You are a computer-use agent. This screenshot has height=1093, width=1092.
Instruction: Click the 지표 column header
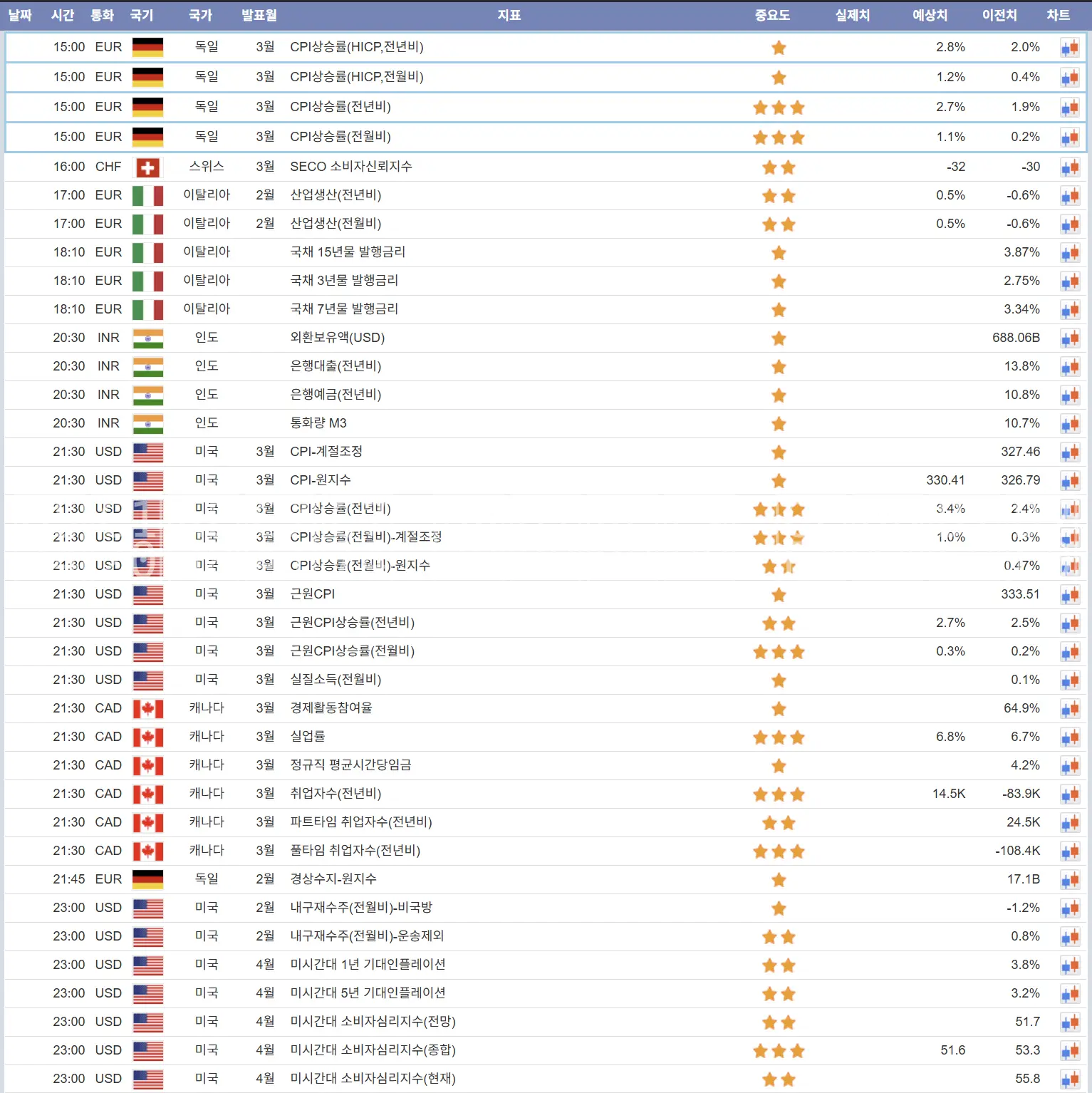click(x=509, y=16)
